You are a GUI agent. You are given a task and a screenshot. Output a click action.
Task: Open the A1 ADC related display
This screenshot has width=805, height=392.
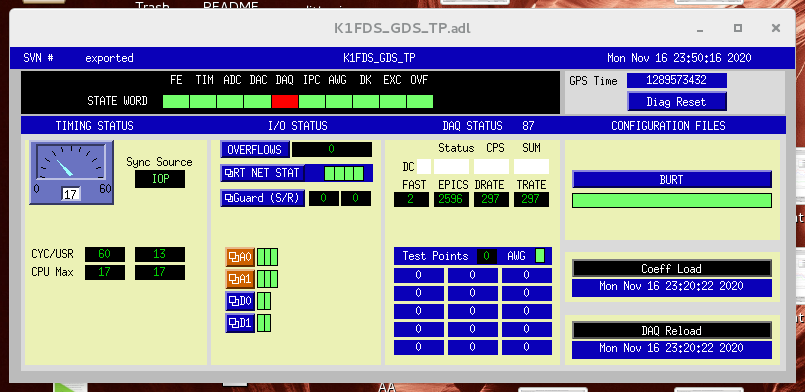pyautogui.click(x=240, y=279)
